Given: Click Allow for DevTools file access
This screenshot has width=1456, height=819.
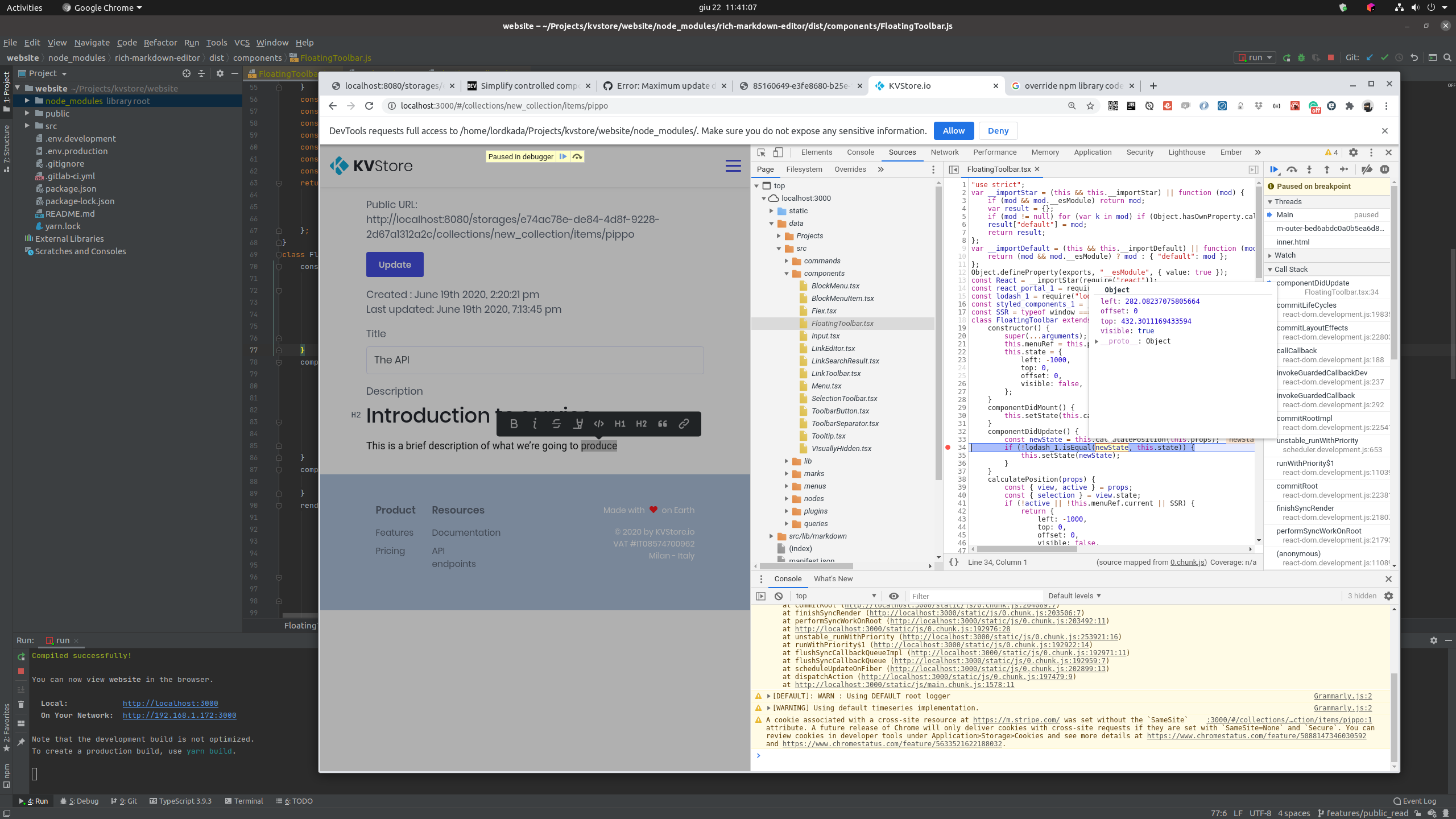Looking at the screenshot, I should (953, 131).
